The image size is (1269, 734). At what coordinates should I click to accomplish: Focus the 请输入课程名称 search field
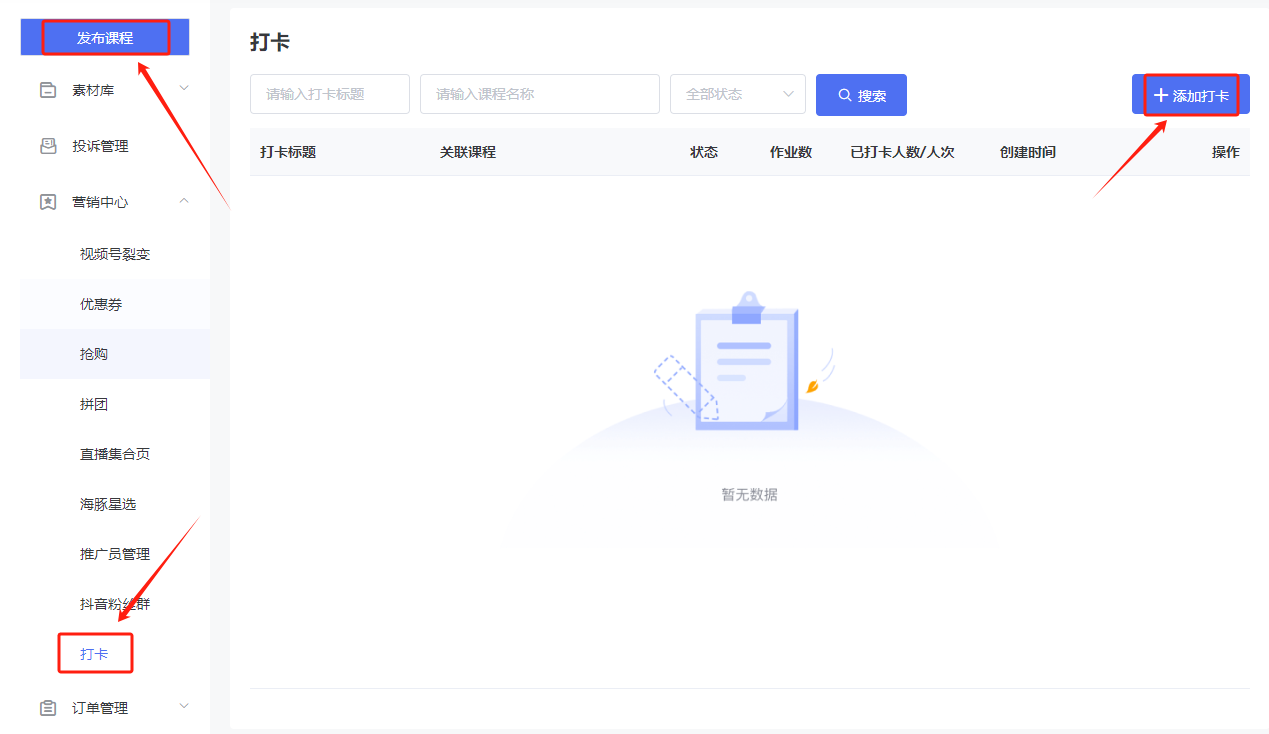[539, 94]
